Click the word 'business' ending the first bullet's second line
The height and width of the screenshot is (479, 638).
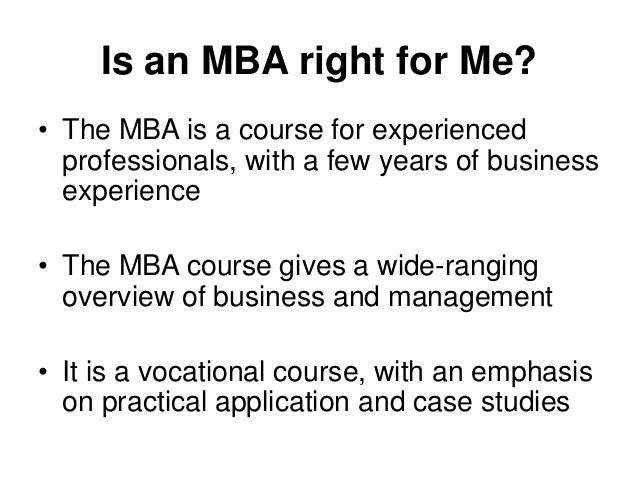click(x=542, y=161)
